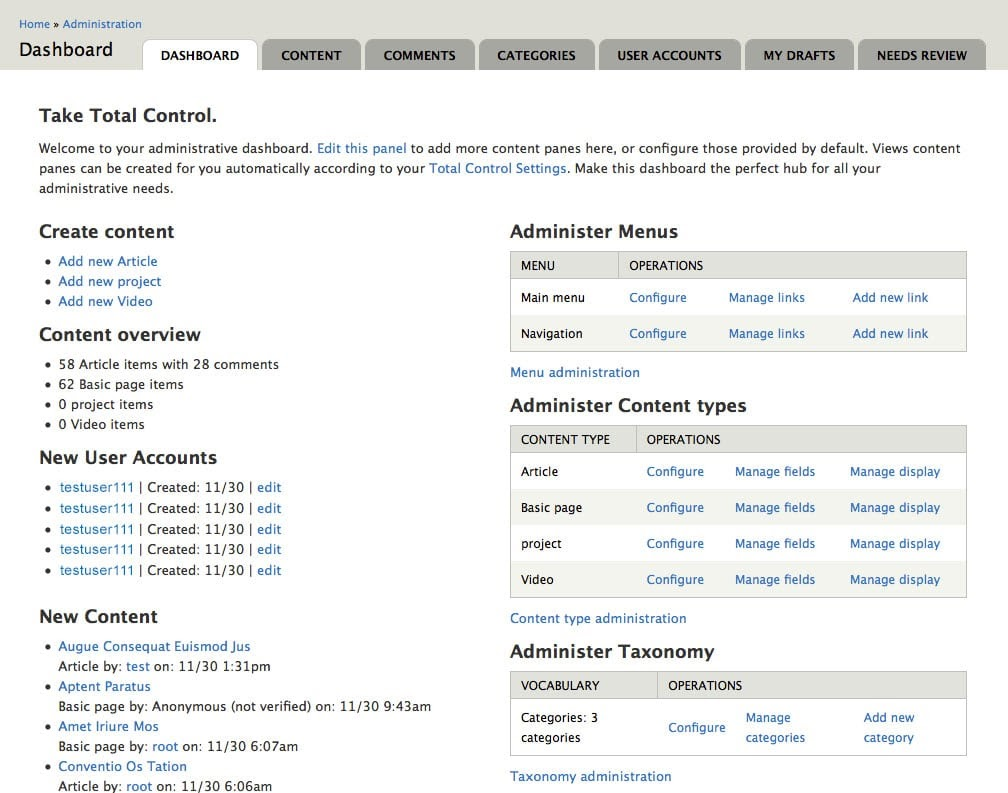Manage fields for Basic page
This screenshot has height=793, width=1008.
[775, 508]
